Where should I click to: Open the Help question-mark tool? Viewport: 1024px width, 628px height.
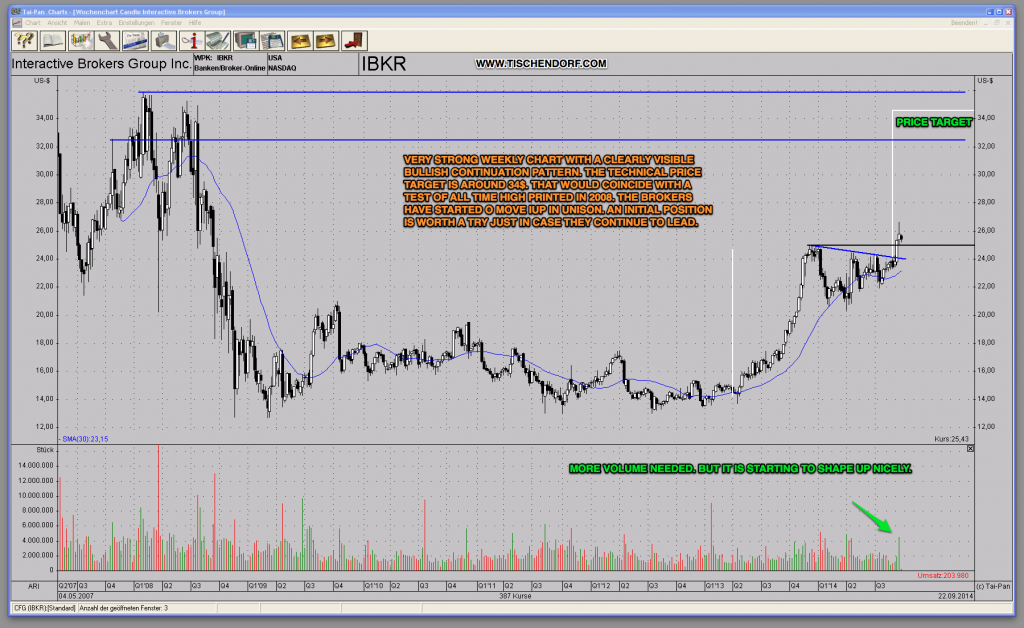click(22, 40)
